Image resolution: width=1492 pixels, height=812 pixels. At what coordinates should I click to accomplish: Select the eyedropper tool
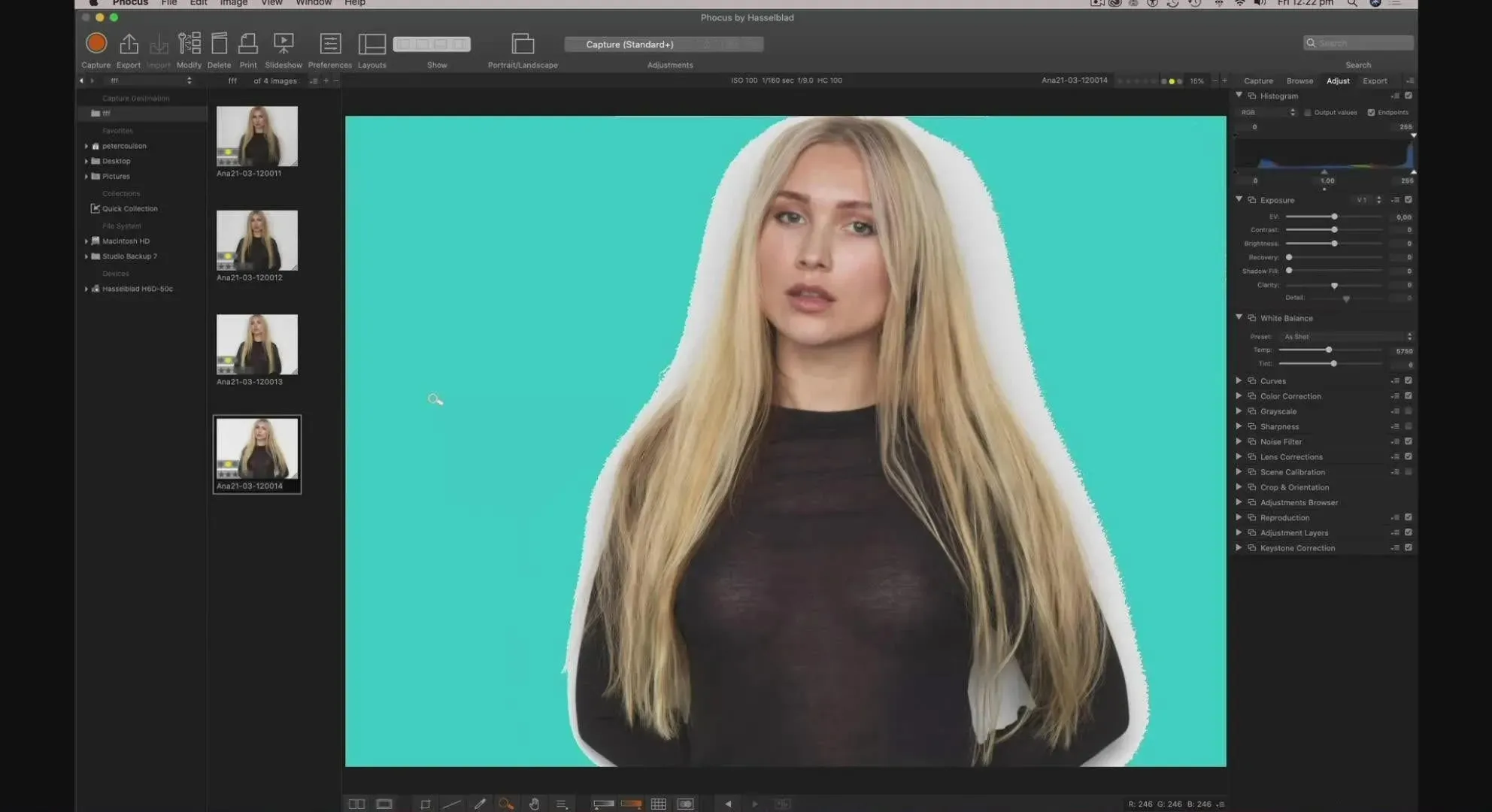[x=480, y=804]
